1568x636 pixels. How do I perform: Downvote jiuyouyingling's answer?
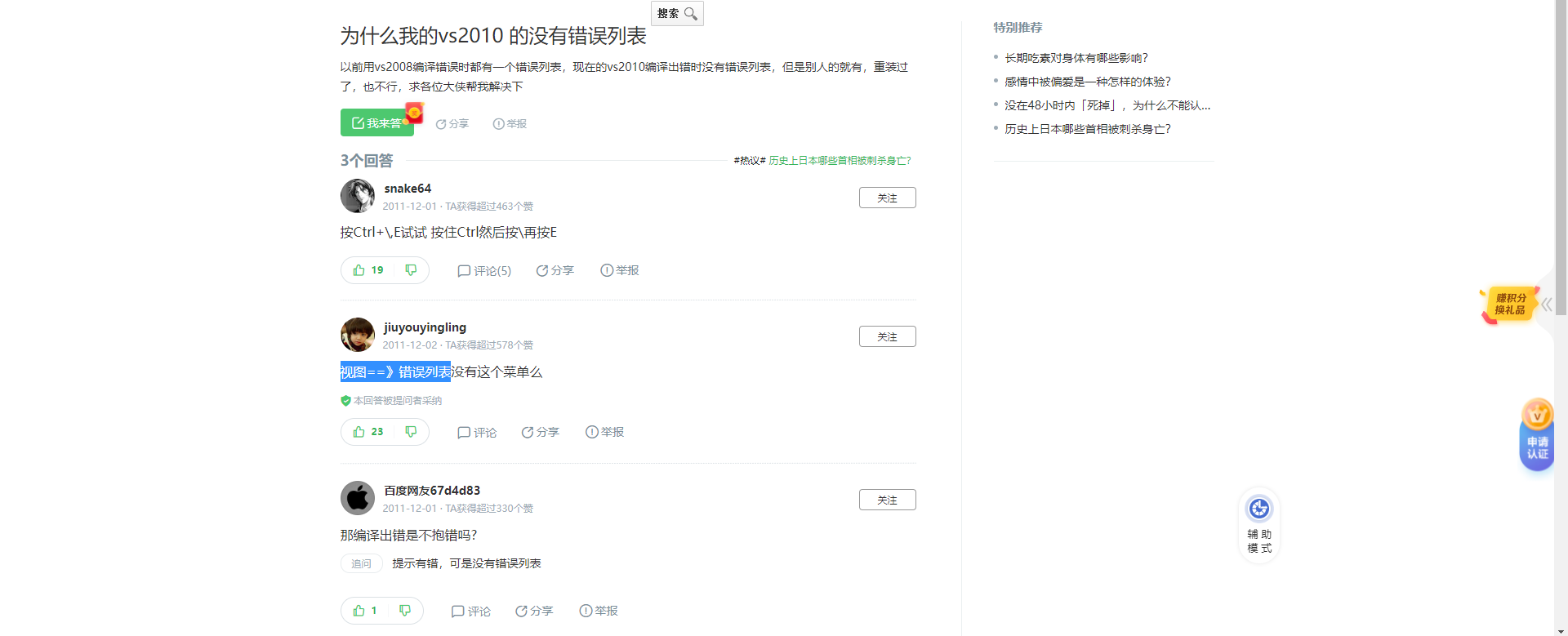(411, 432)
